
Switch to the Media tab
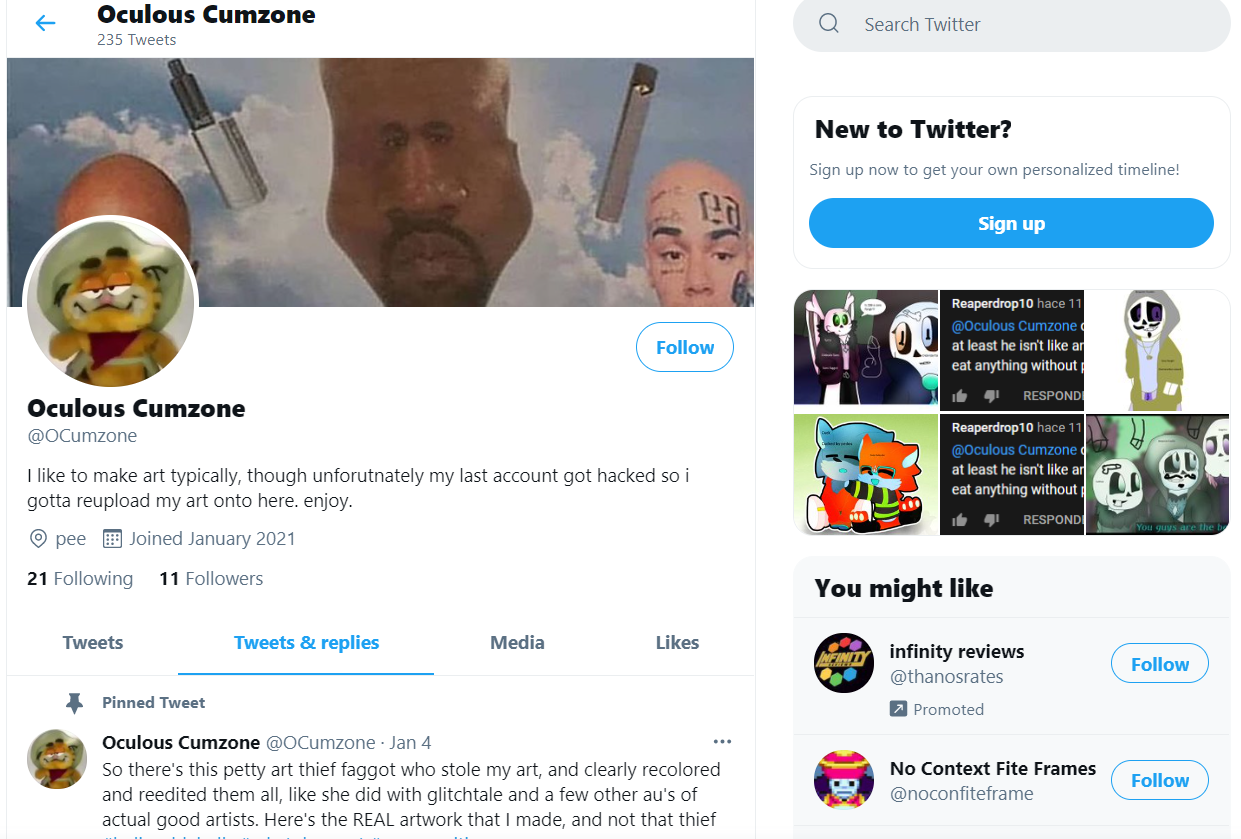pyautogui.click(x=517, y=643)
